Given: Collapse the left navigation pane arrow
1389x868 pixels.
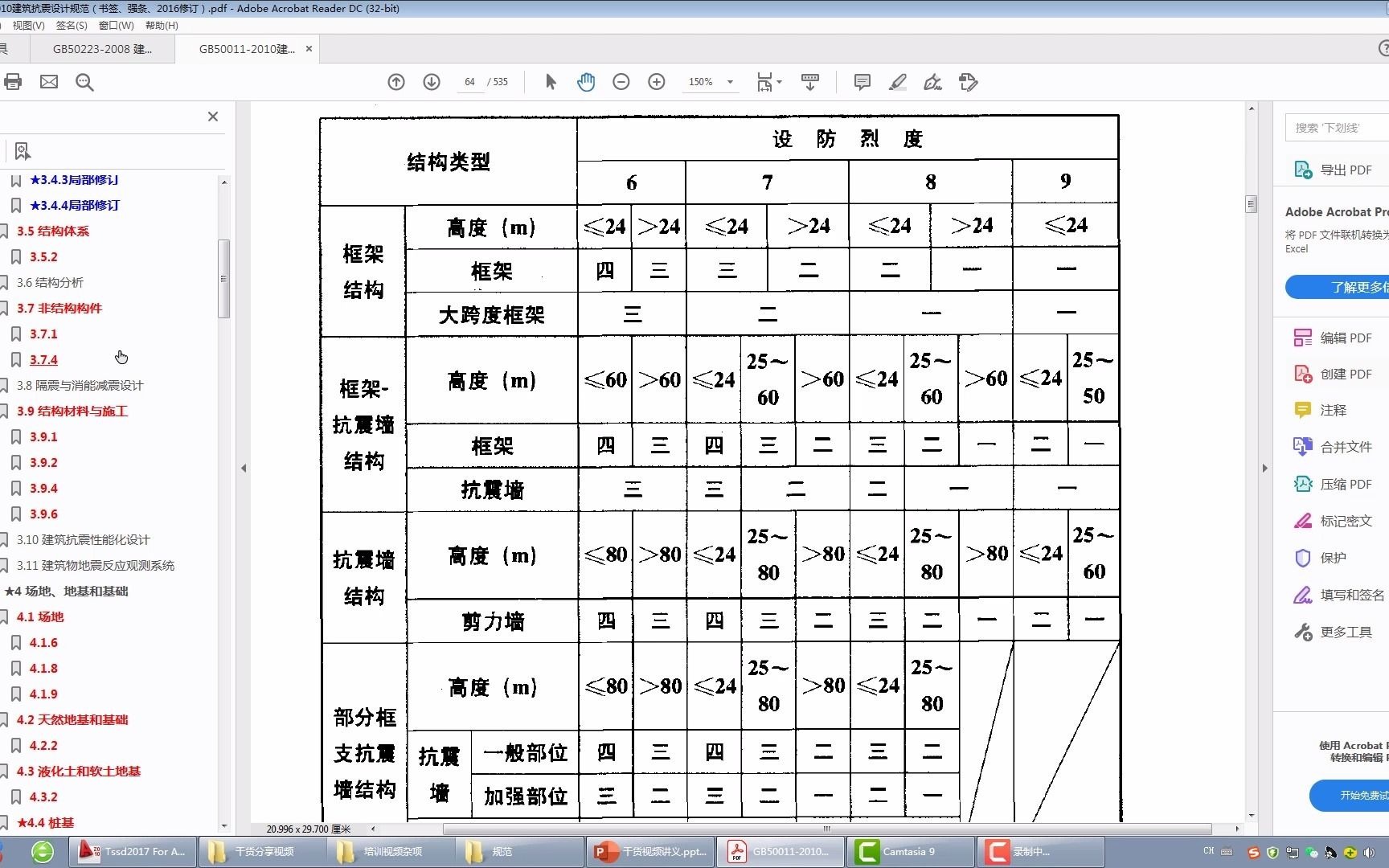Looking at the screenshot, I should (x=244, y=468).
